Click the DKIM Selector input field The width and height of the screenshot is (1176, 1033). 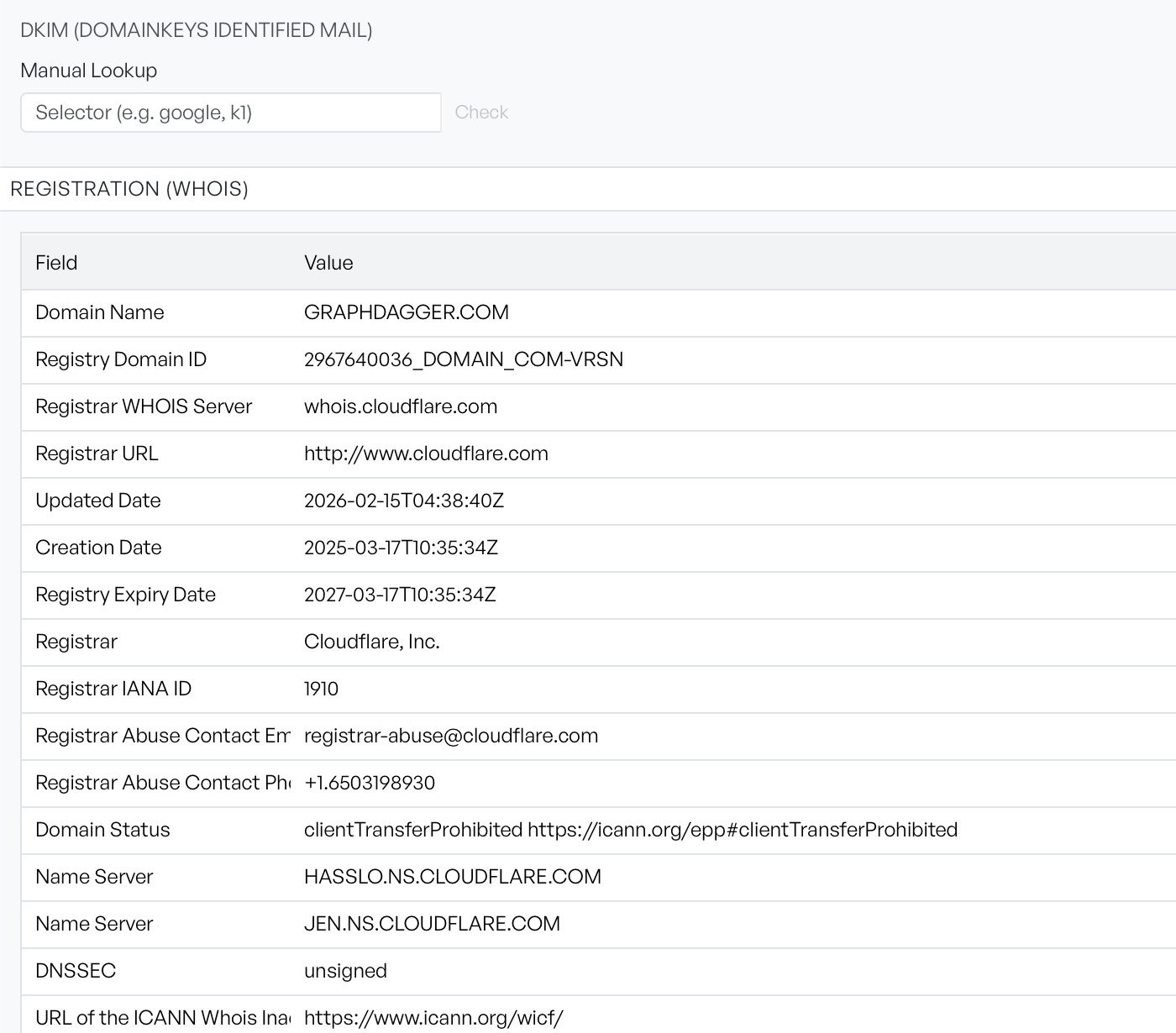pyautogui.click(x=231, y=113)
